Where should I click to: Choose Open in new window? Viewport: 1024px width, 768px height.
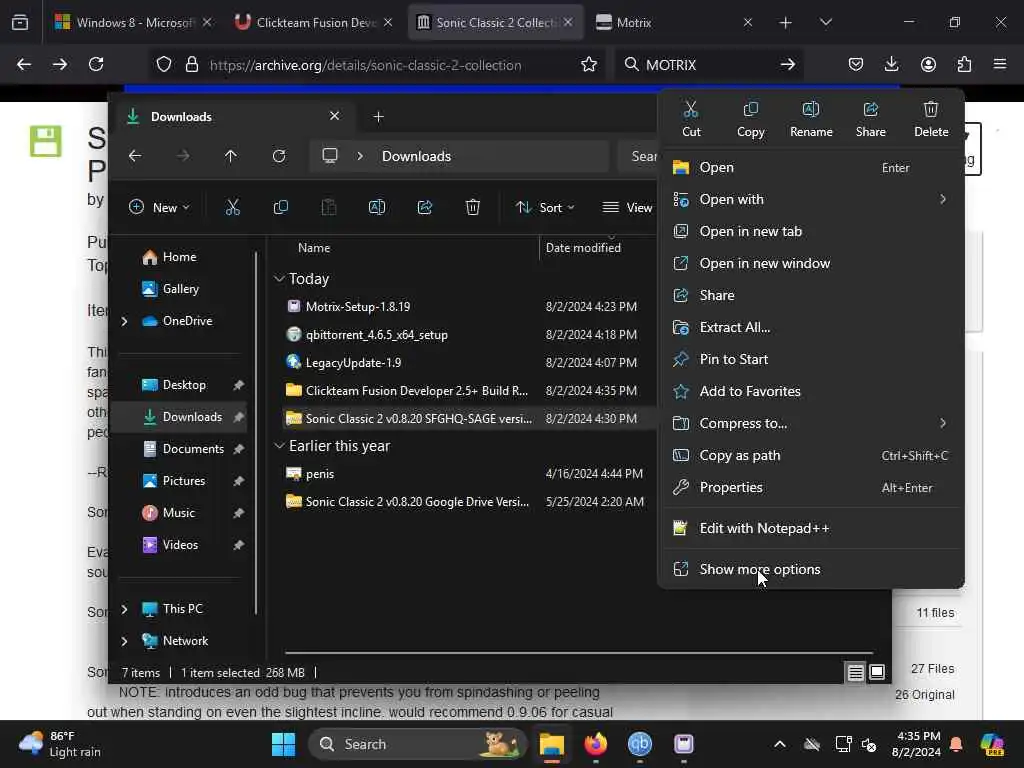(810, 263)
